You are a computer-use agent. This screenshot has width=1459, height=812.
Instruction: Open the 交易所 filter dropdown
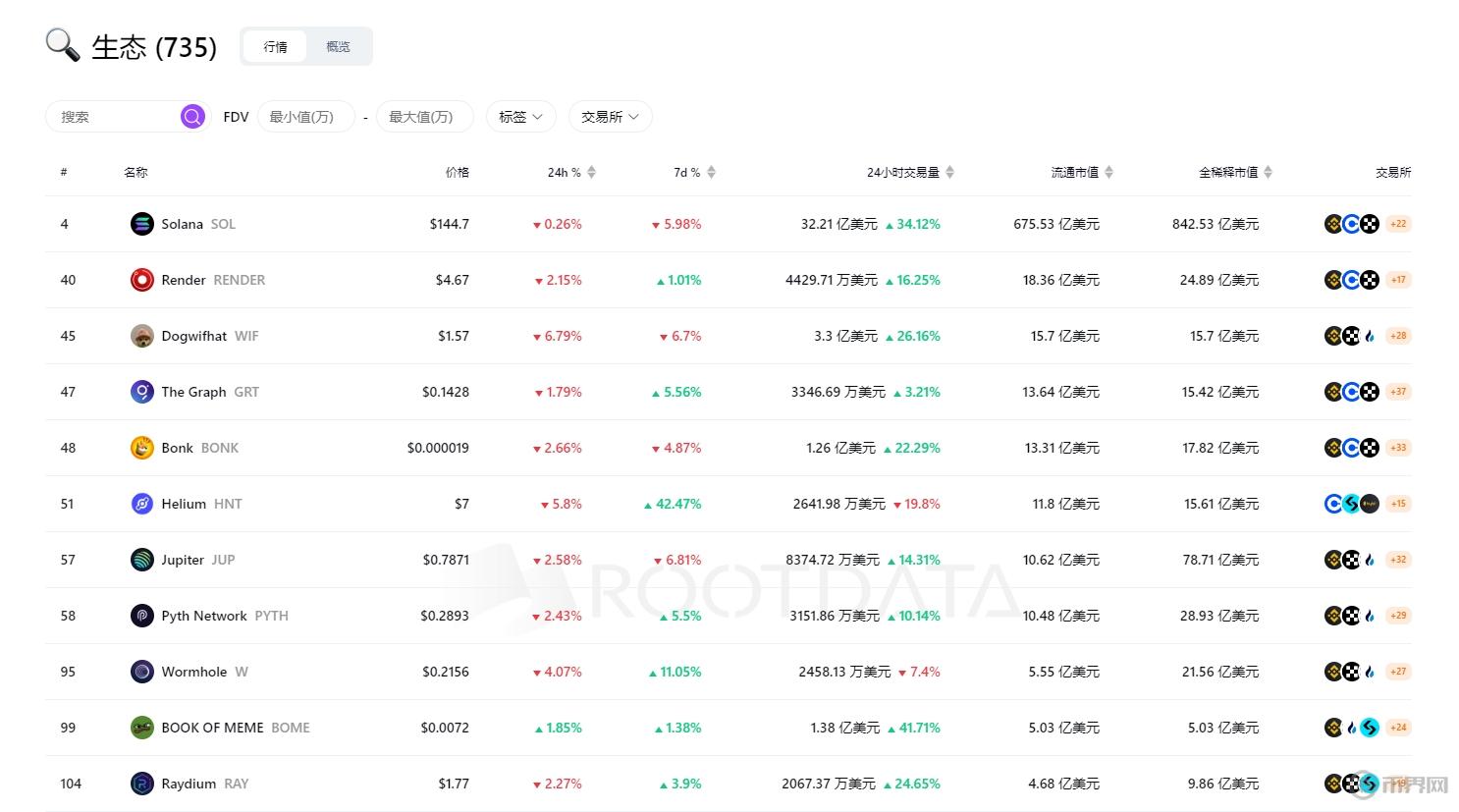click(610, 116)
